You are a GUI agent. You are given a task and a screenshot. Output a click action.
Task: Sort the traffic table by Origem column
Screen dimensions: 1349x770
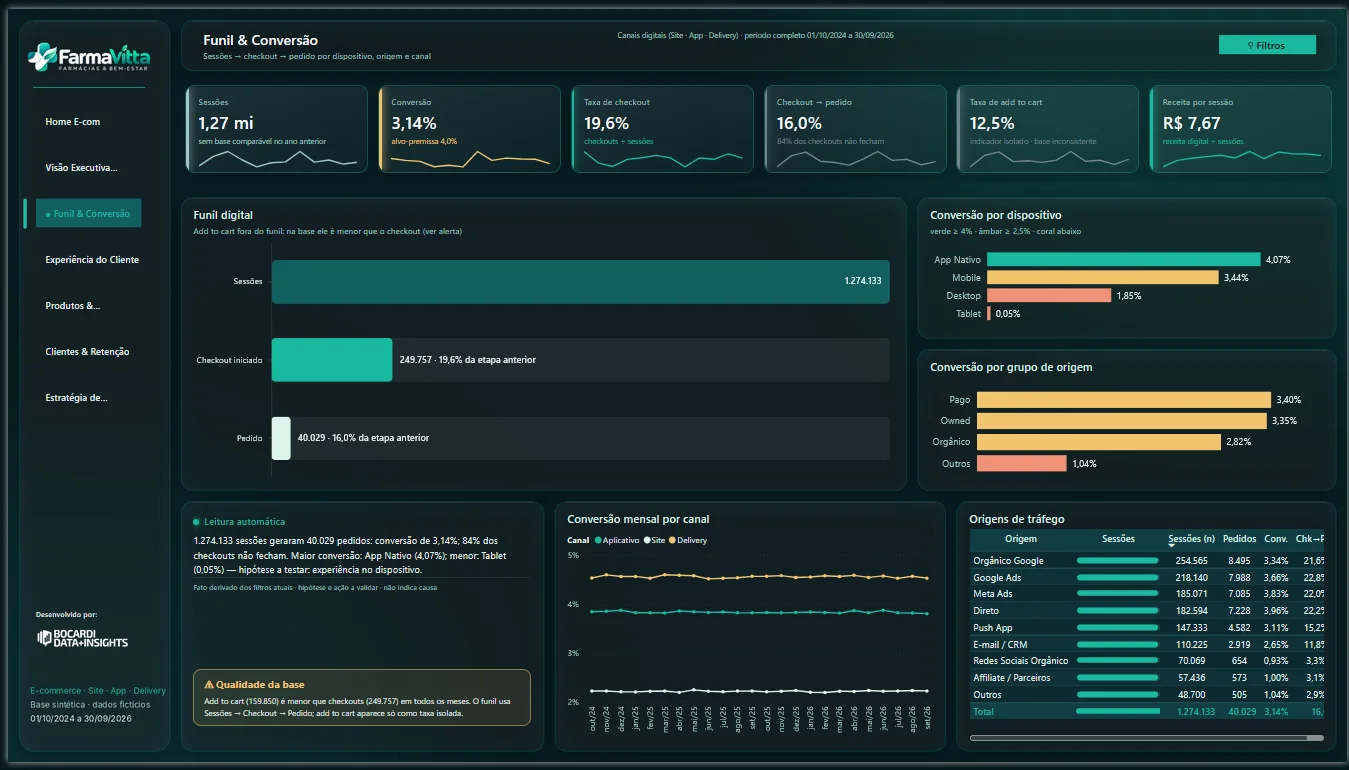click(x=1021, y=539)
